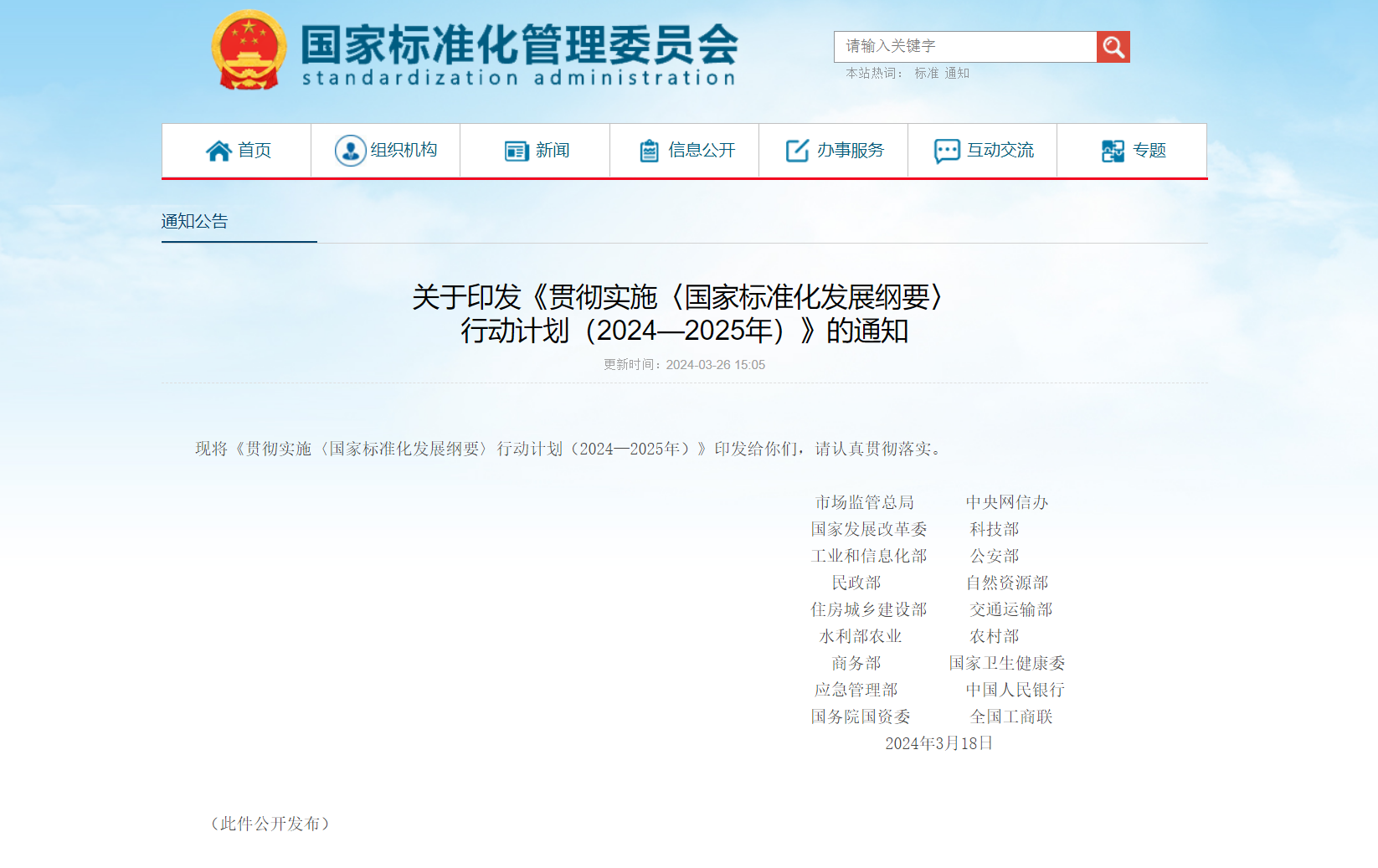
Task: Click the red search magnifier button
Action: point(1113,47)
